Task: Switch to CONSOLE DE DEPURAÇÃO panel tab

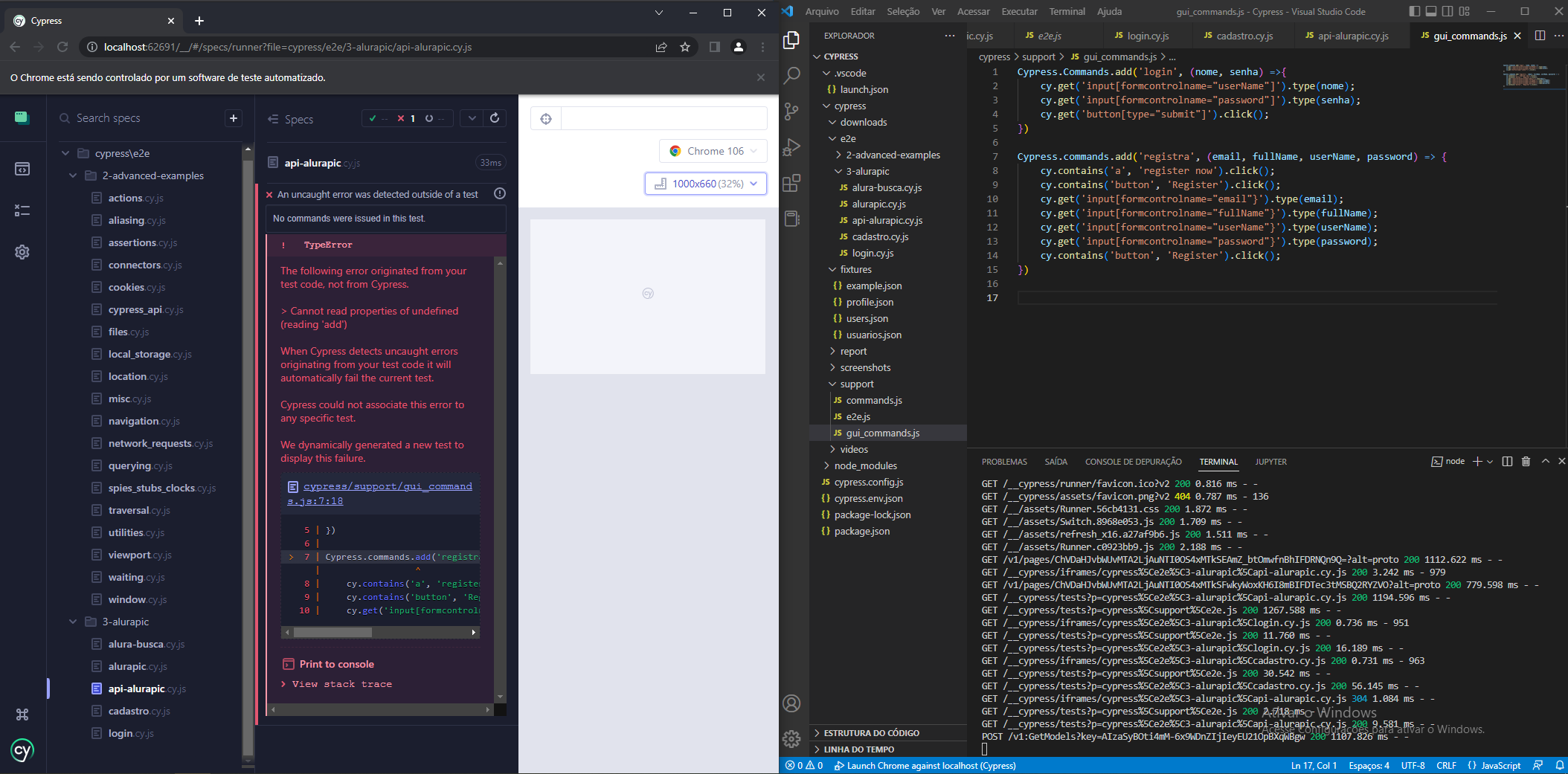Action: [1134, 462]
